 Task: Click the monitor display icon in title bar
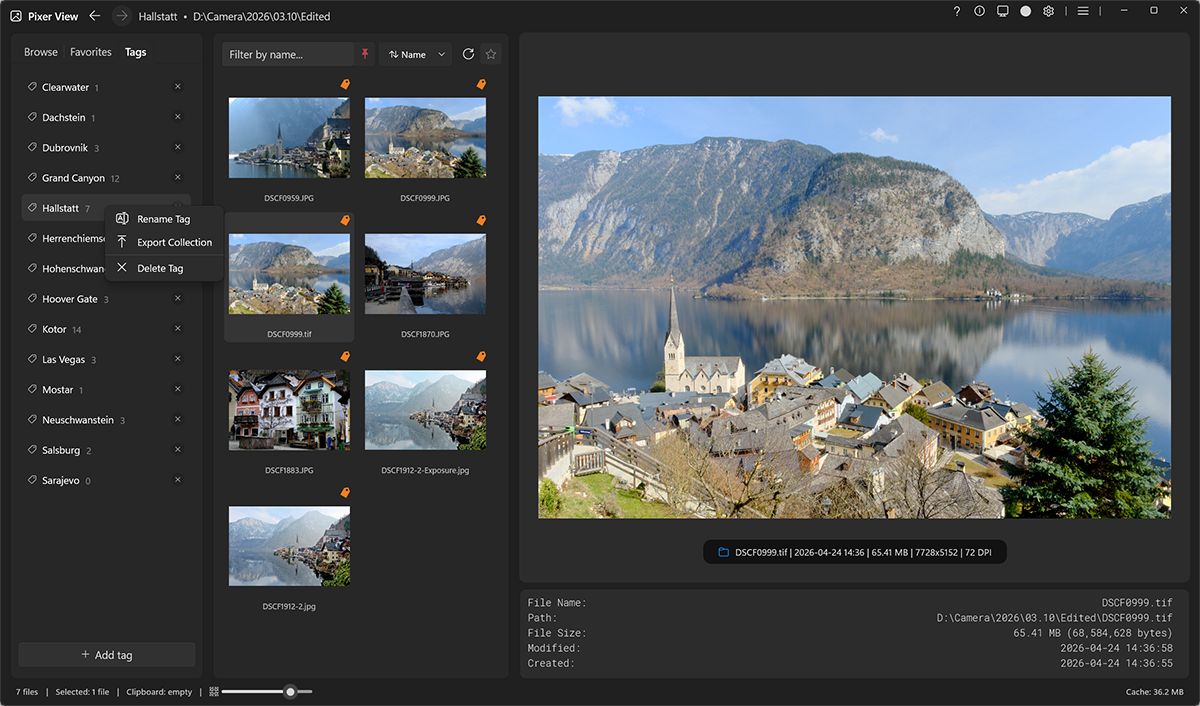(x=1002, y=11)
